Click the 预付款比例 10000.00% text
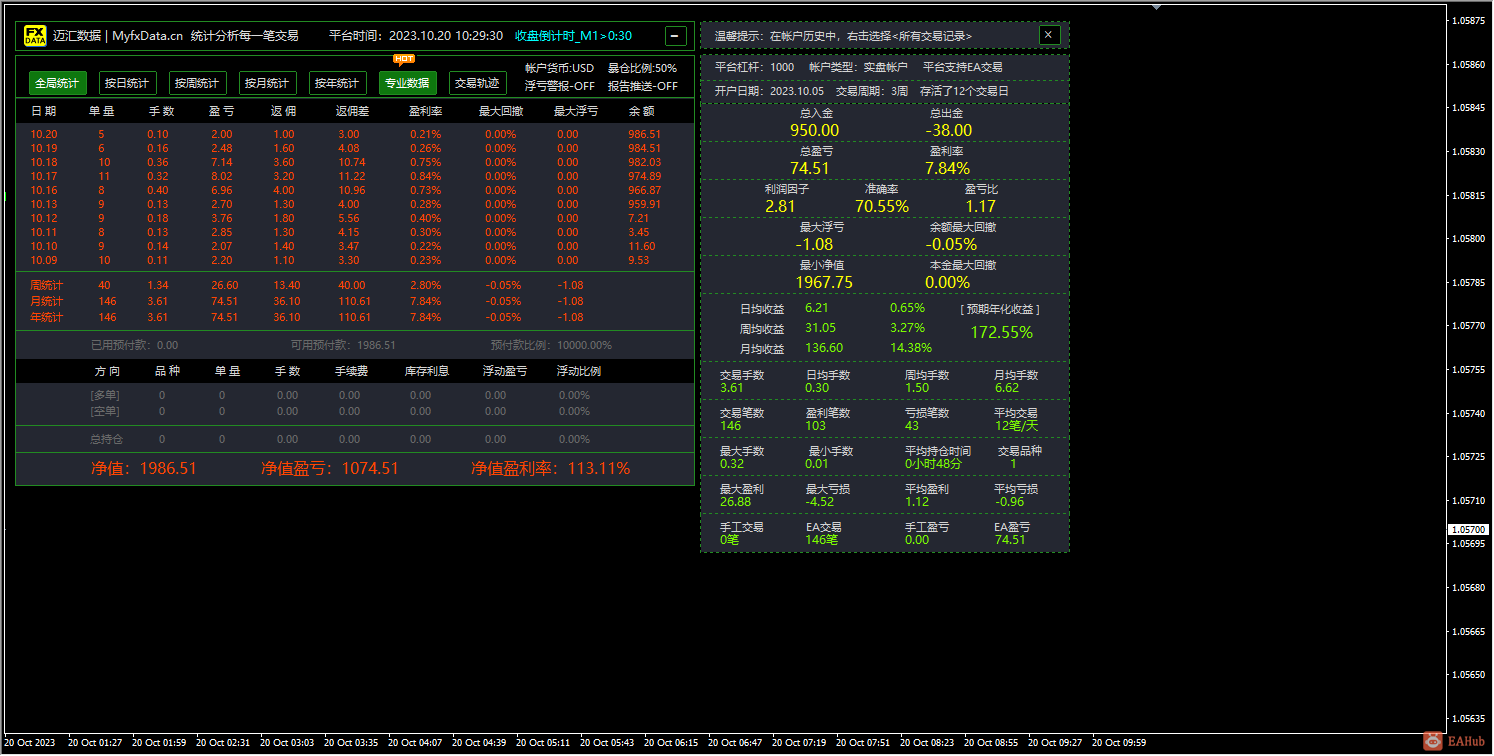The height and width of the screenshot is (756, 1494). point(551,345)
